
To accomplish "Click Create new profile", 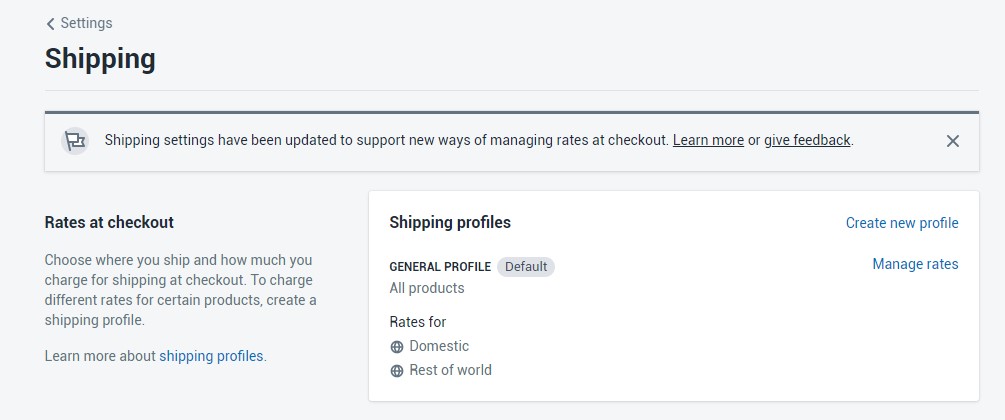I will [x=902, y=223].
